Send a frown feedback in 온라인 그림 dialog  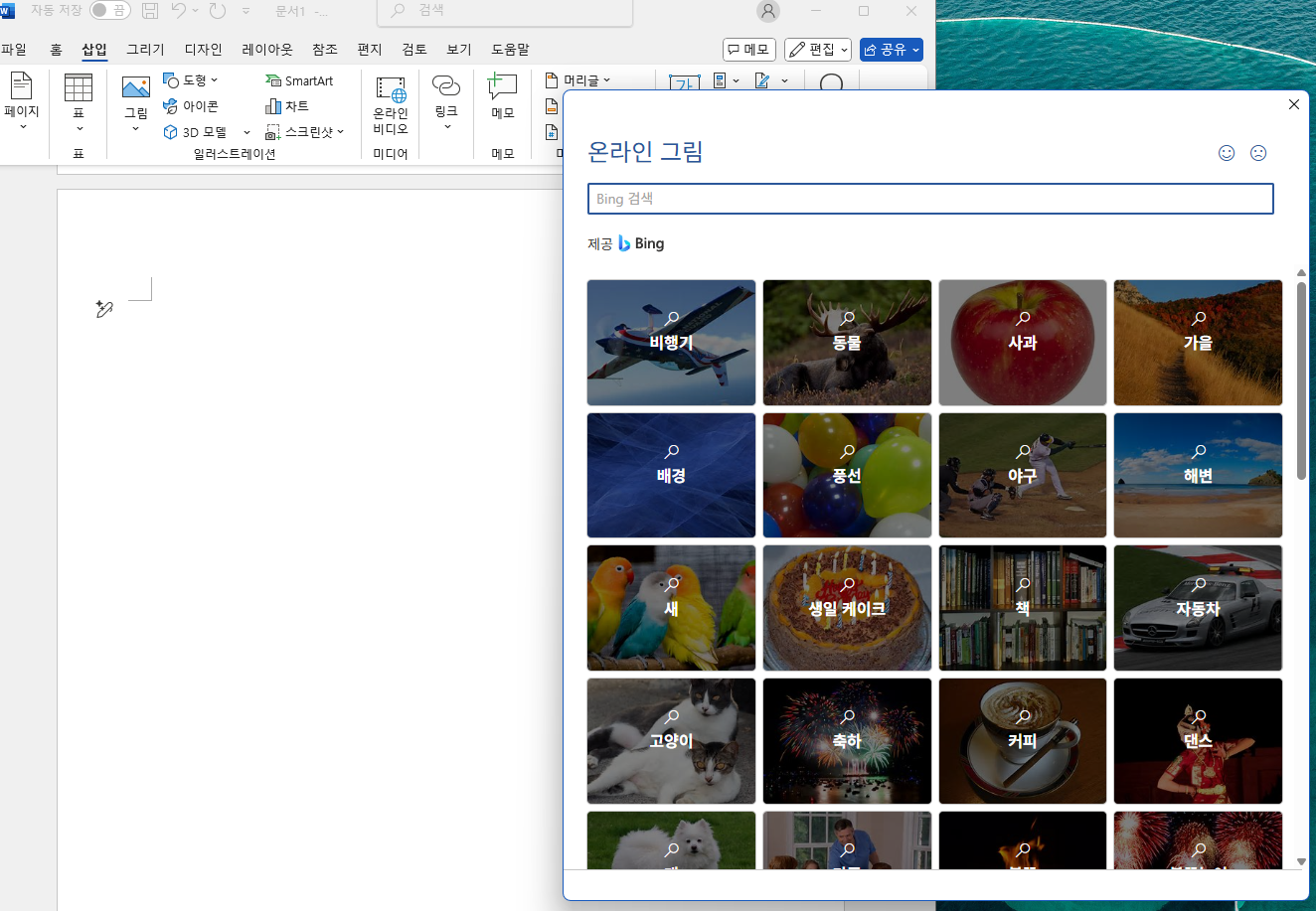click(1258, 153)
